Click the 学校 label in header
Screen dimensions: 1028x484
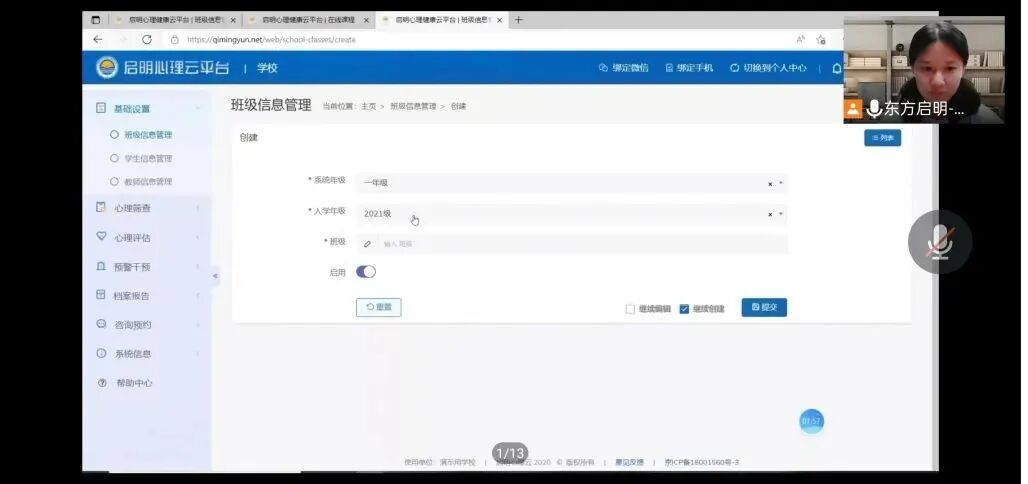click(x=267, y=68)
